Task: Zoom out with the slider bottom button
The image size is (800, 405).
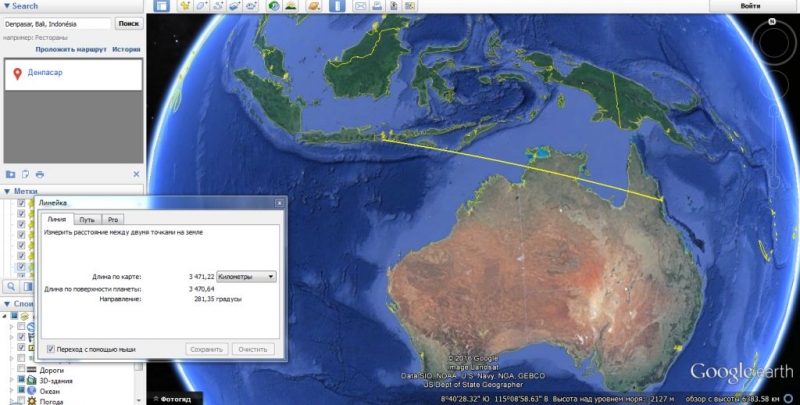Action: tap(774, 182)
